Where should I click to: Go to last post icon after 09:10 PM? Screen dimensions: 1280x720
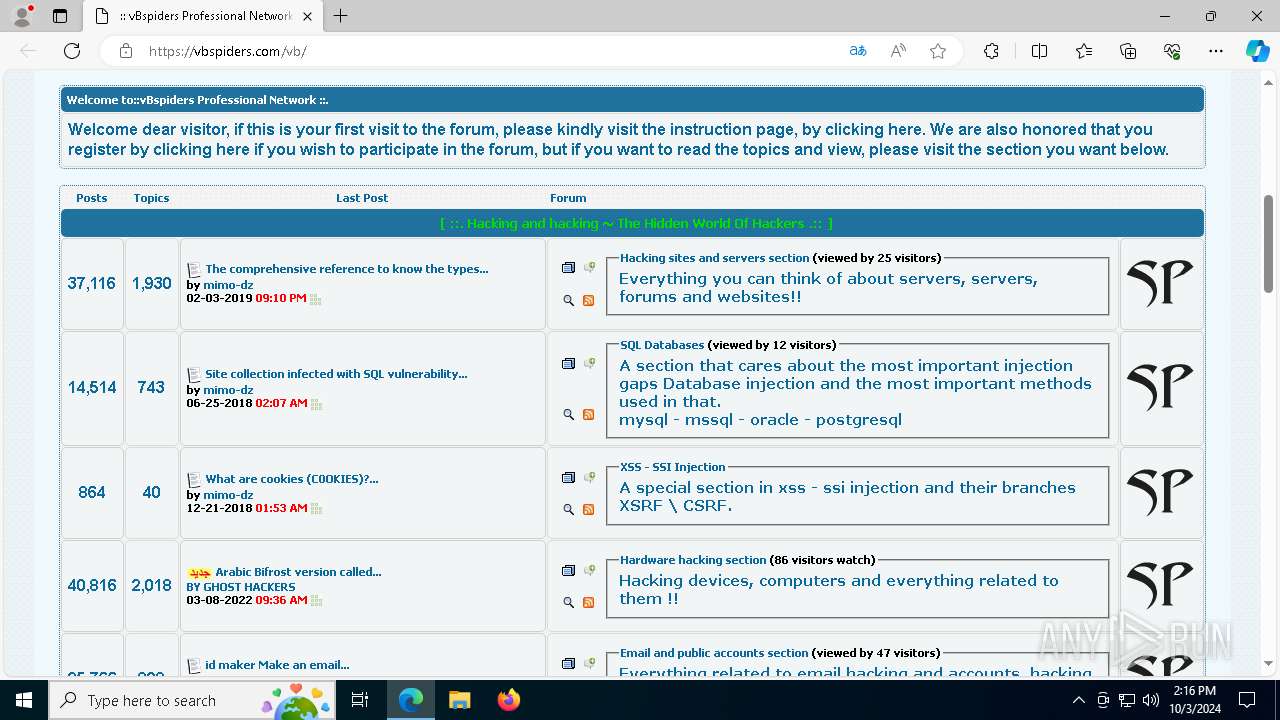(x=316, y=299)
